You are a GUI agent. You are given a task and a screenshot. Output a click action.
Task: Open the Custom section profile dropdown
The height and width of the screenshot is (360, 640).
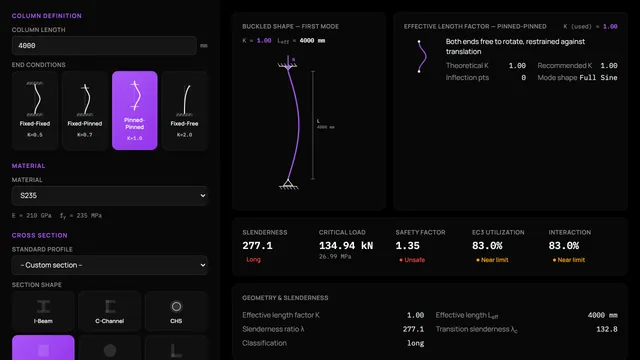pyautogui.click(x=110, y=265)
